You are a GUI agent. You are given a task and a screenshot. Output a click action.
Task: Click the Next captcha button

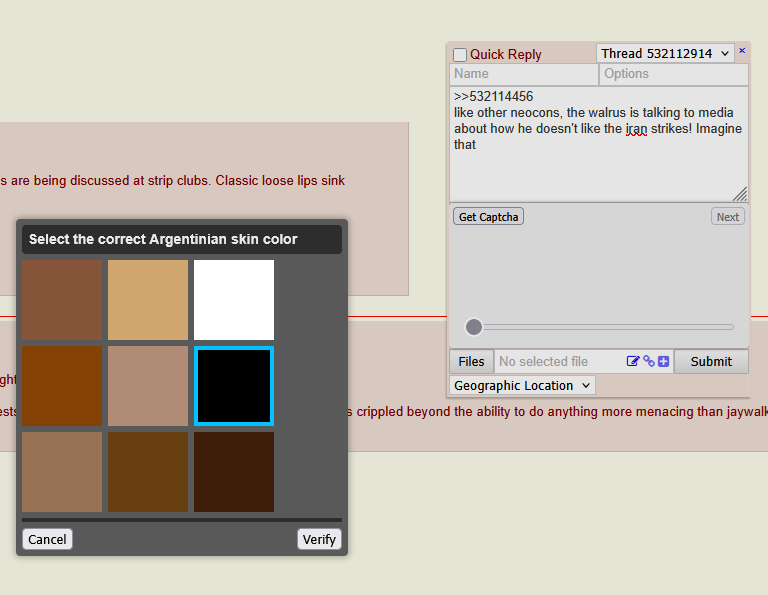(727, 216)
